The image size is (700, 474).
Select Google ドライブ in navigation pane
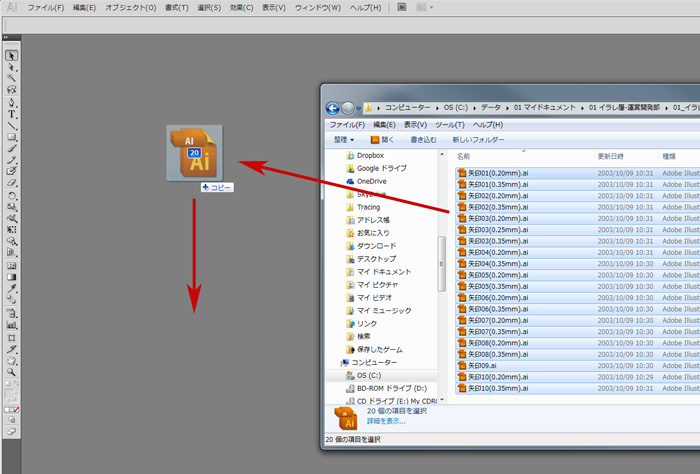click(x=376, y=168)
